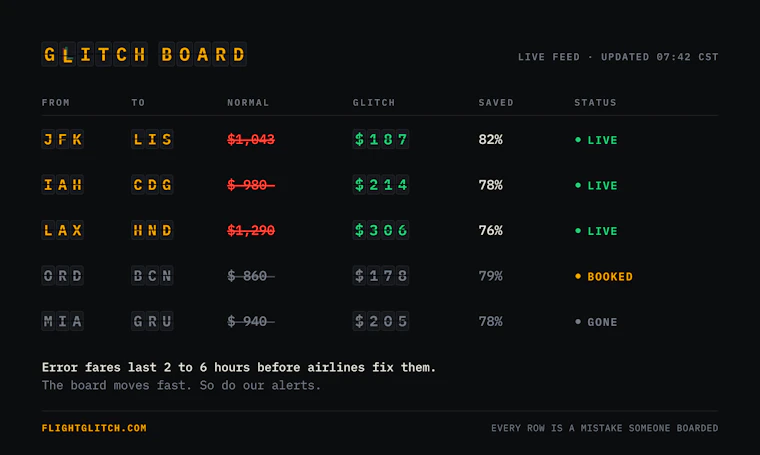Screen dimensions: 760x455
Task: Open the FLIGHTGLITCH.COM link
Action: pyautogui.click(x=94, y=428)
